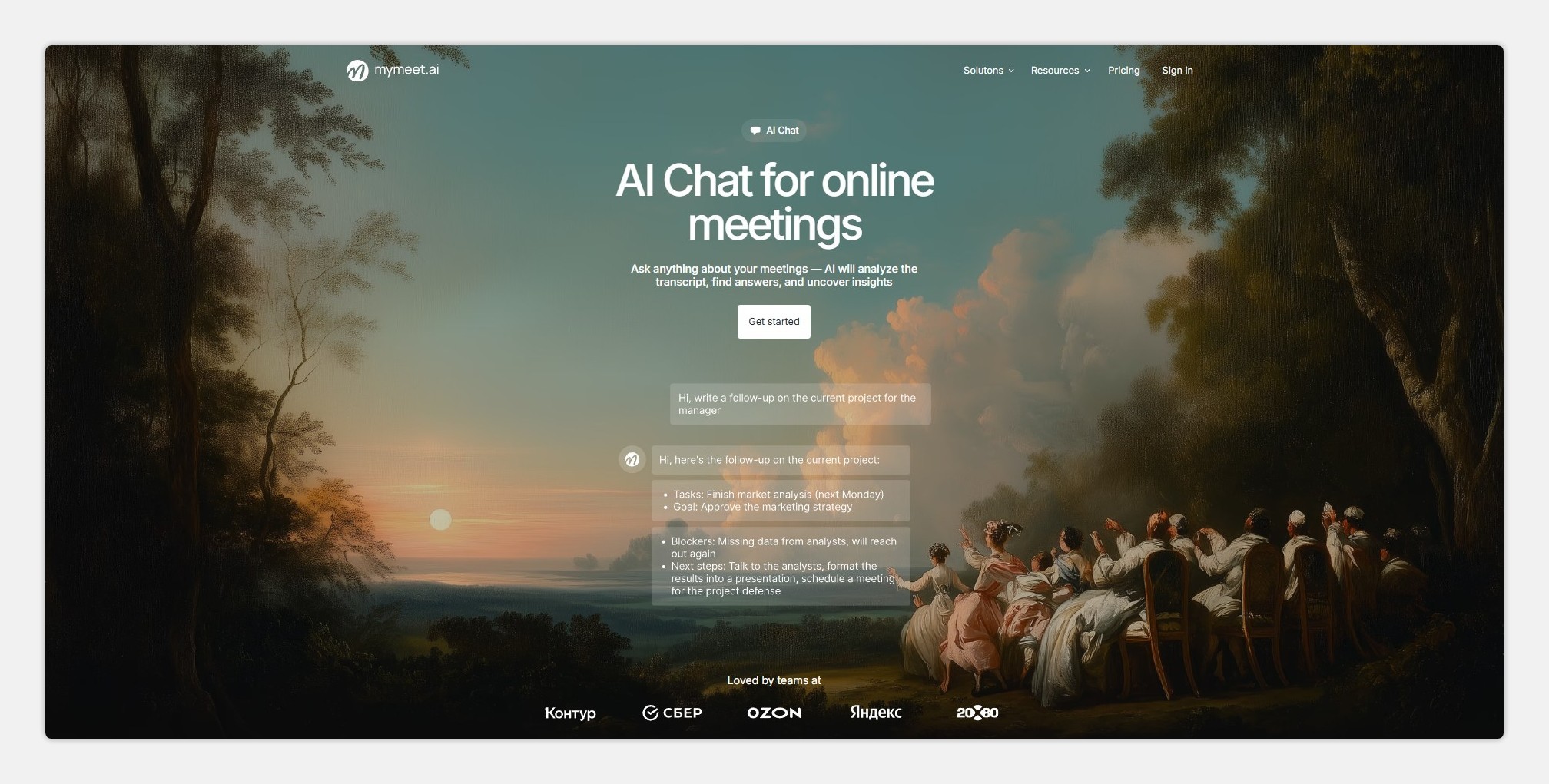1549x784 pixels.
Task: Click the reply bubble with Tasks and Goal
Action: (781, 501)
